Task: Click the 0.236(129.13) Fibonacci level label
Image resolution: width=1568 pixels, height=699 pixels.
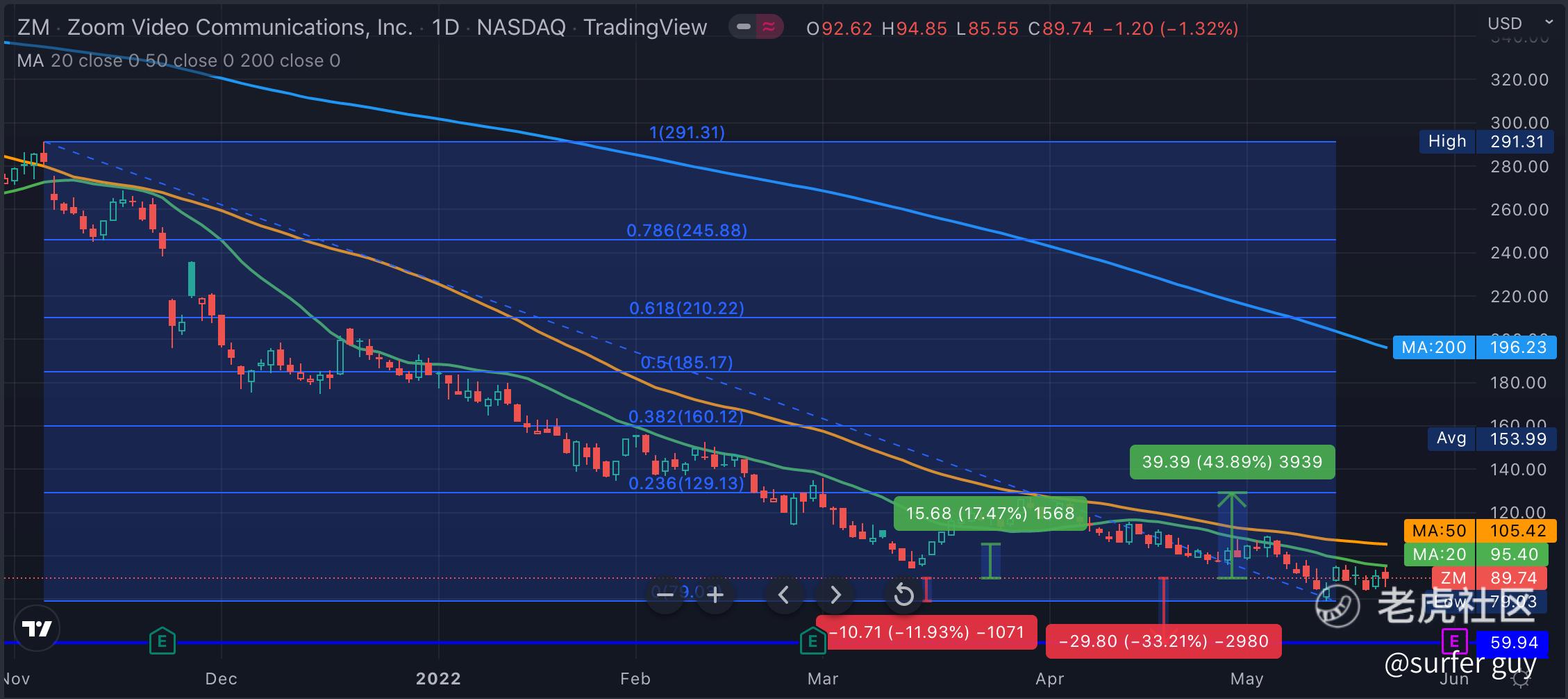Action: 686,484
